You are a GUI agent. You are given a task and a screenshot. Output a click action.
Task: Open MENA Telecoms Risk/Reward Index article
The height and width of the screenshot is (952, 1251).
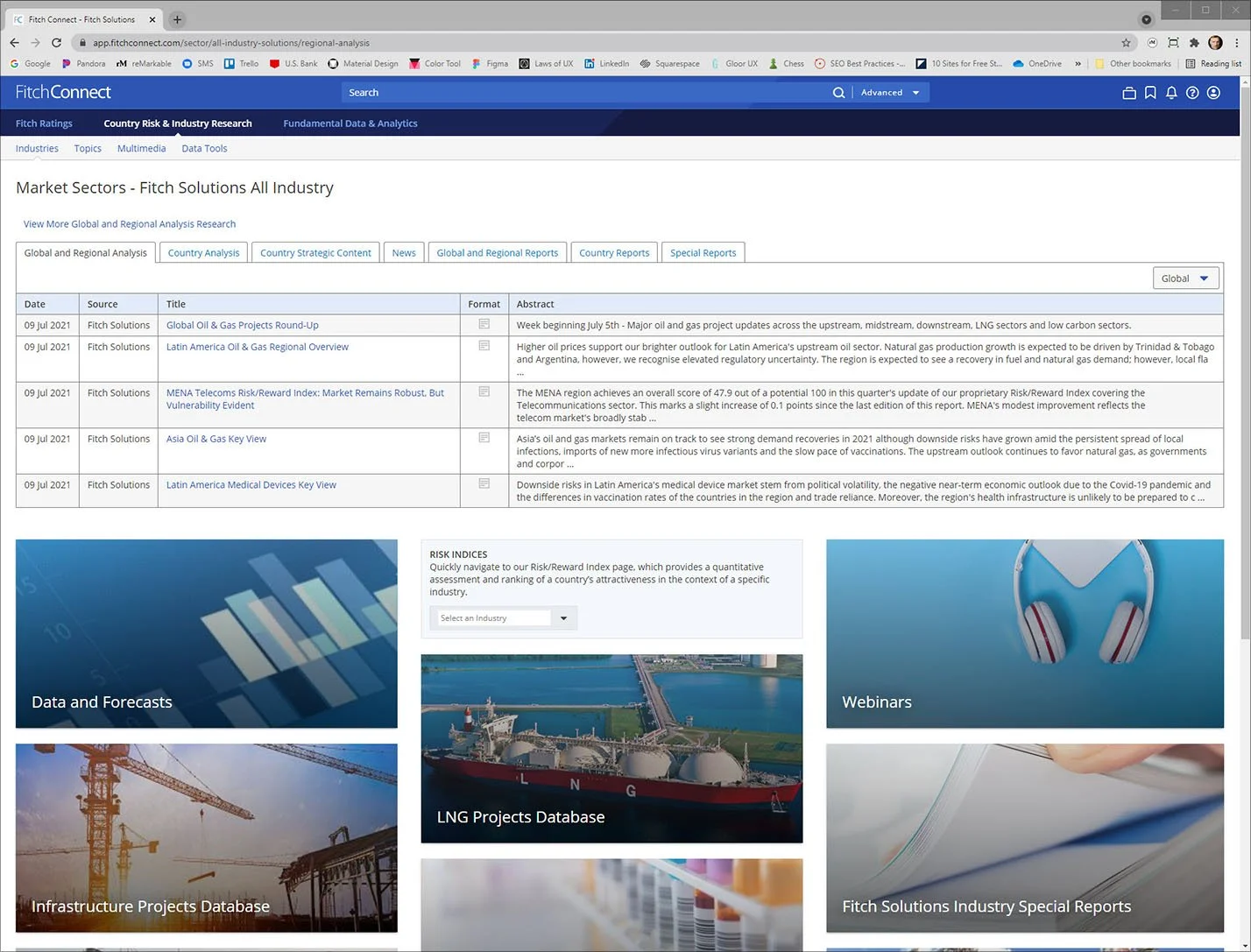(x=305, y=398)
